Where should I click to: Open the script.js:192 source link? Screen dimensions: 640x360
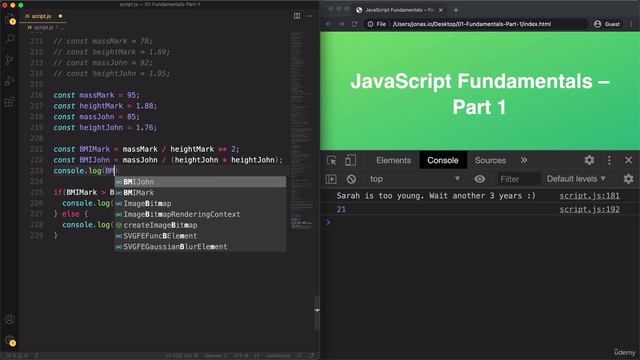[589, 209]
